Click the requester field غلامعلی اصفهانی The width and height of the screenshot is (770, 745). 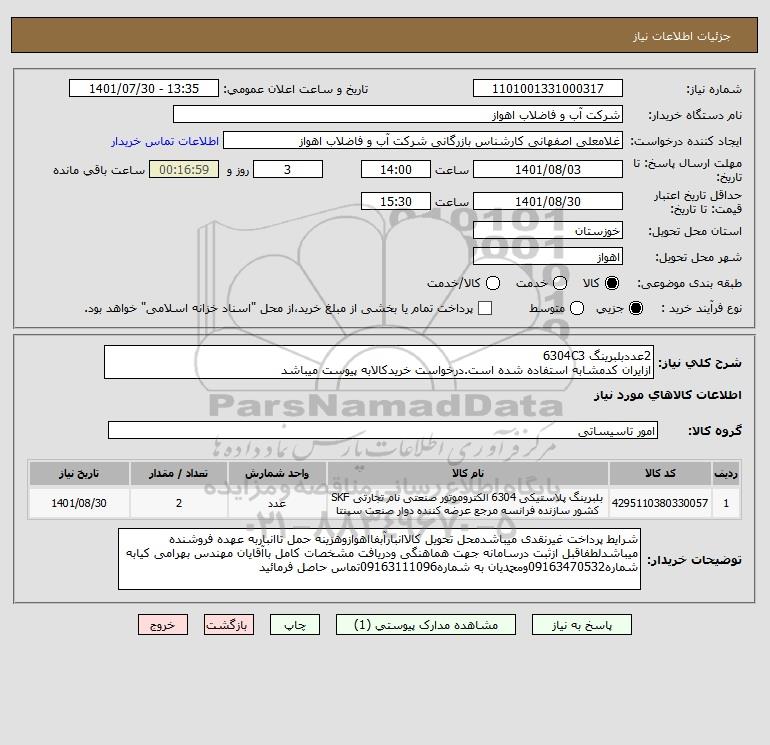[423, 141]
